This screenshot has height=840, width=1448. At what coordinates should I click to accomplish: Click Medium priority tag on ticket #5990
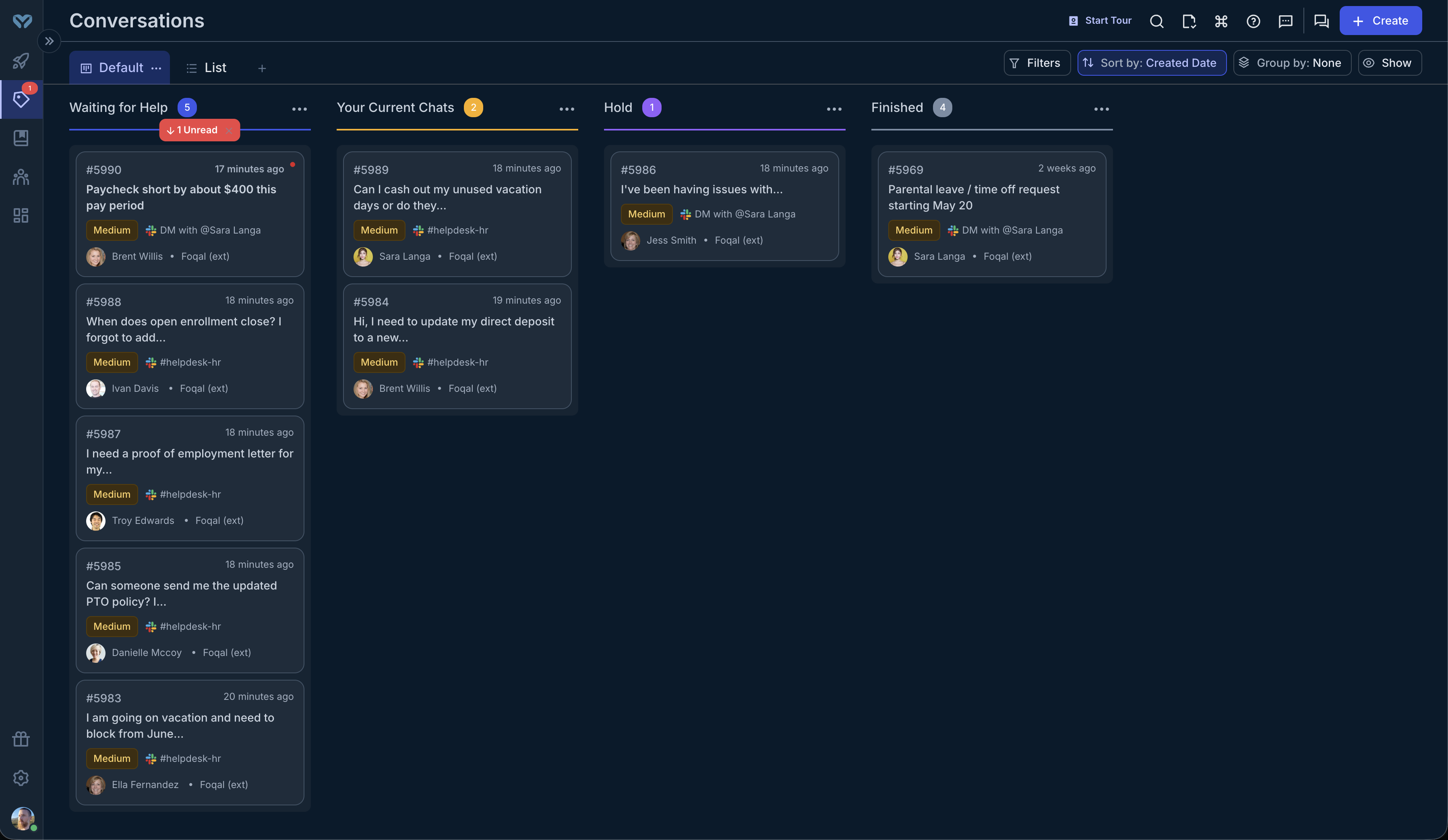click(x=112, y=230)
